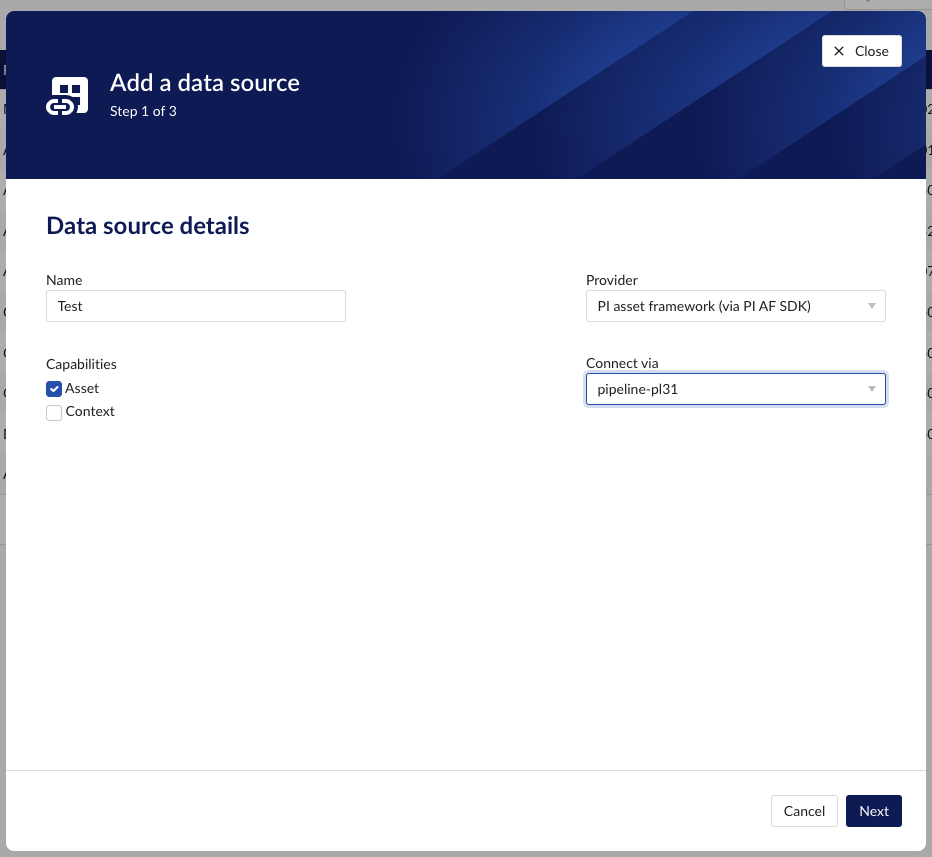
Task: Toggle the Asset capability checkbox
Action: pos(54,389)
